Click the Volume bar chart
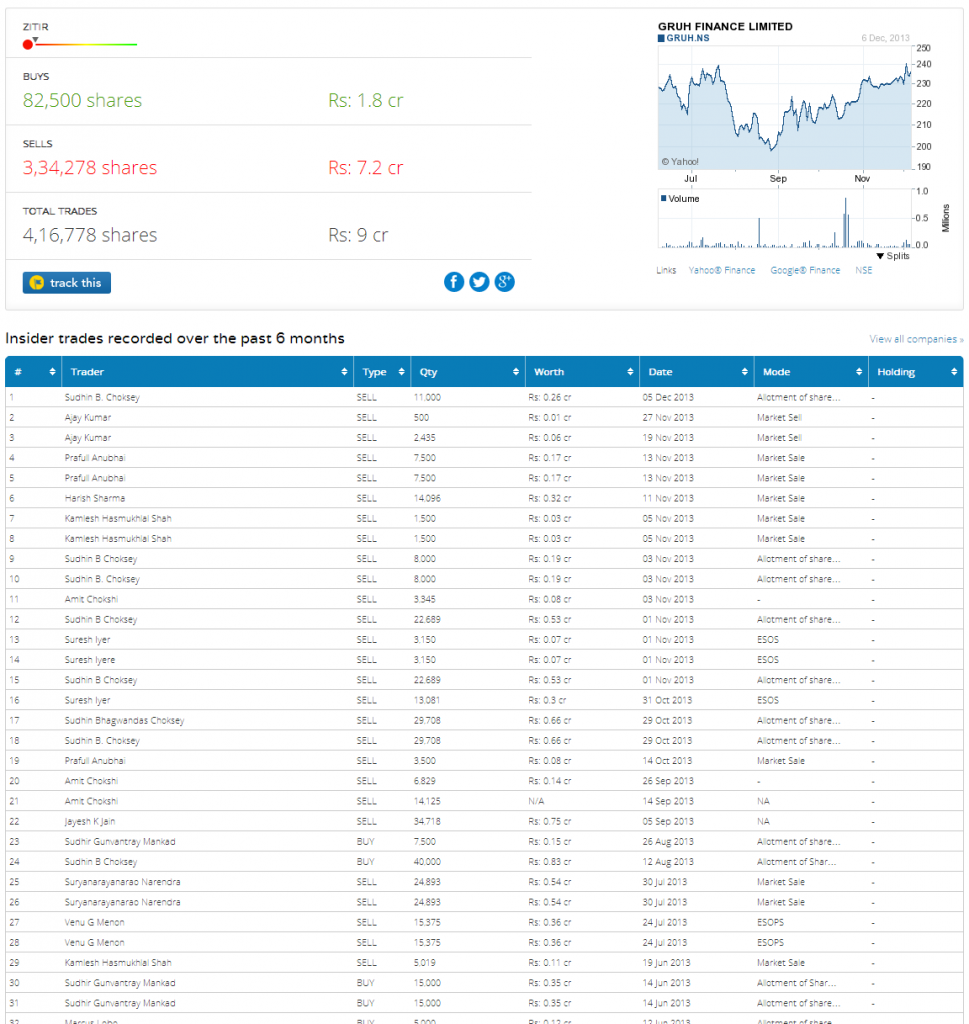969x1024 pixels. (x=784, y=219)
